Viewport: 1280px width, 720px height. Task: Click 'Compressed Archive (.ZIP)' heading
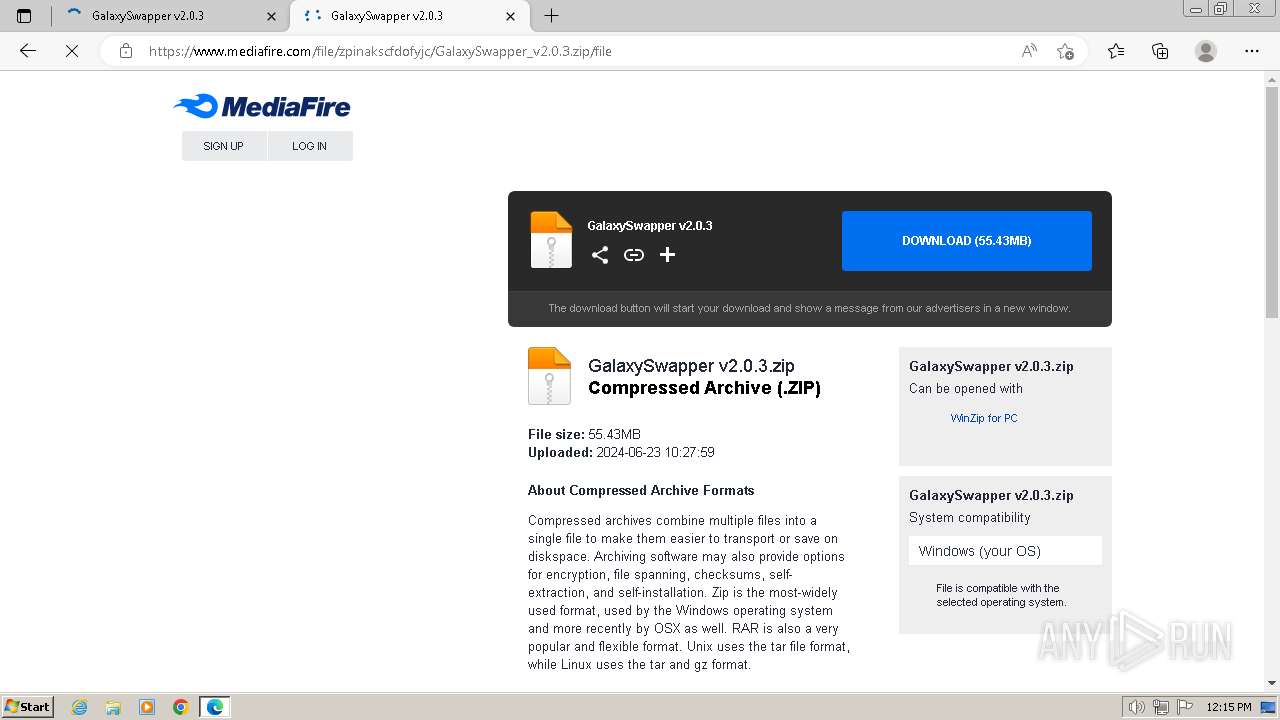[x=704, y=388]
